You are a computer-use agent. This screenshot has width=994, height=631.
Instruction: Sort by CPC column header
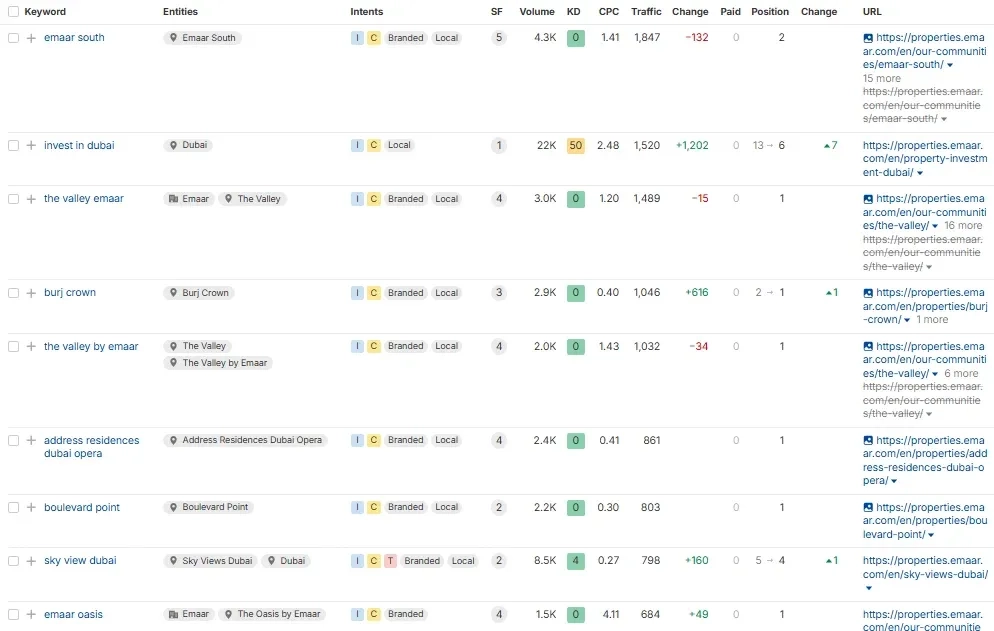[609, 11]
